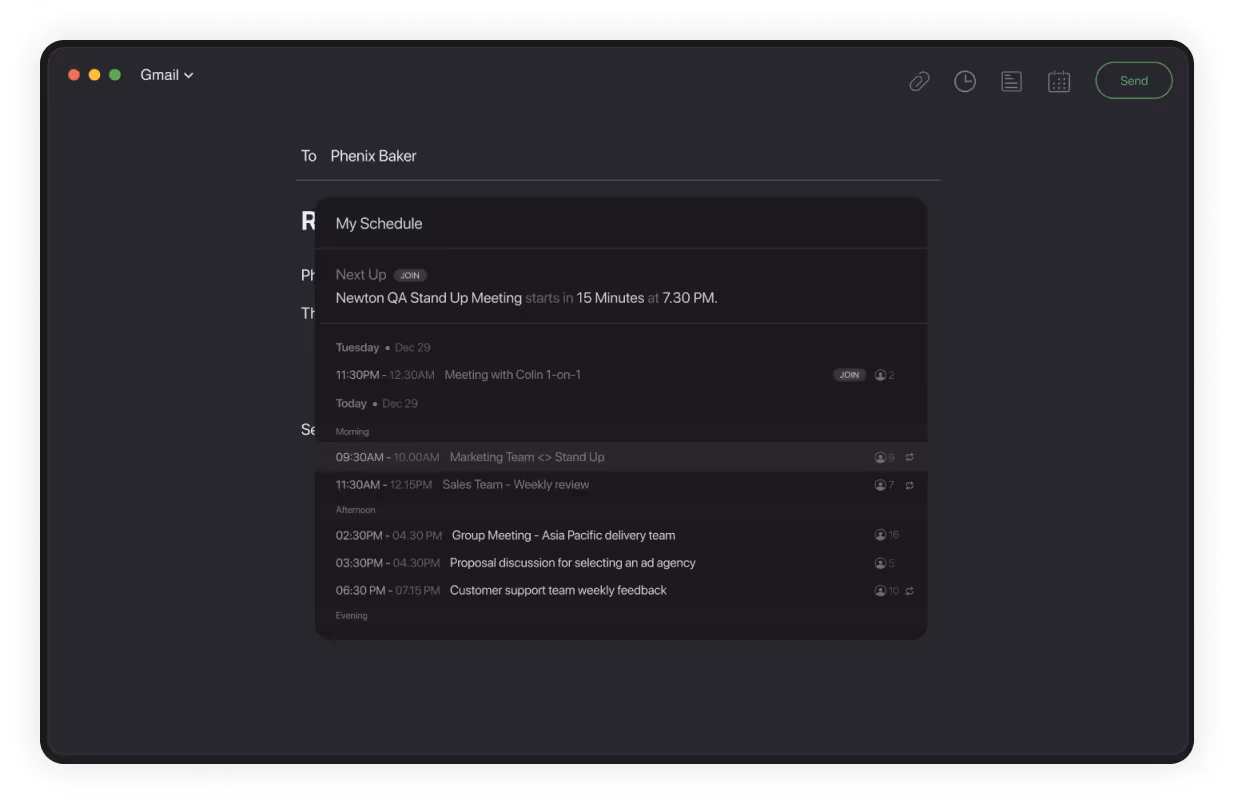The image size is (1234, 804).
Task: Expand the Evening section of the schedule
Action: click(352, 615)
